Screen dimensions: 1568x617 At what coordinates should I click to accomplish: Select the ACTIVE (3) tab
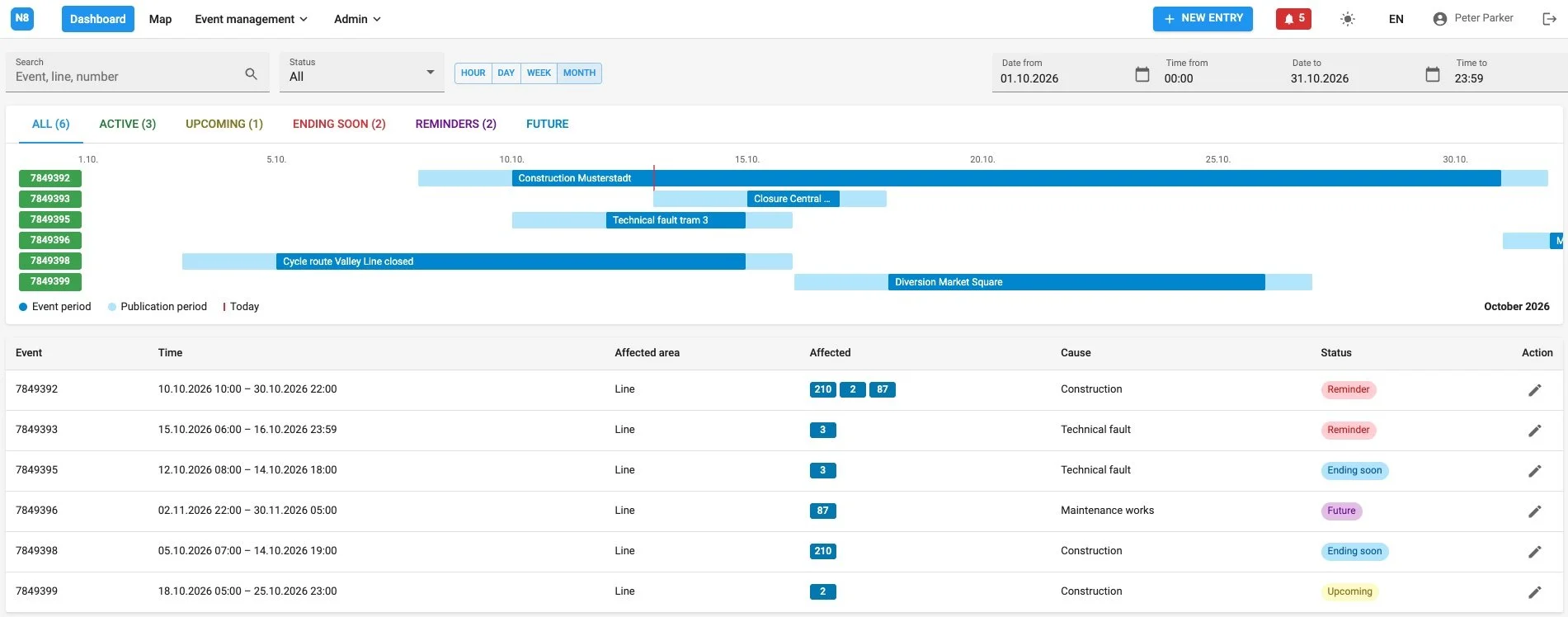128,124
